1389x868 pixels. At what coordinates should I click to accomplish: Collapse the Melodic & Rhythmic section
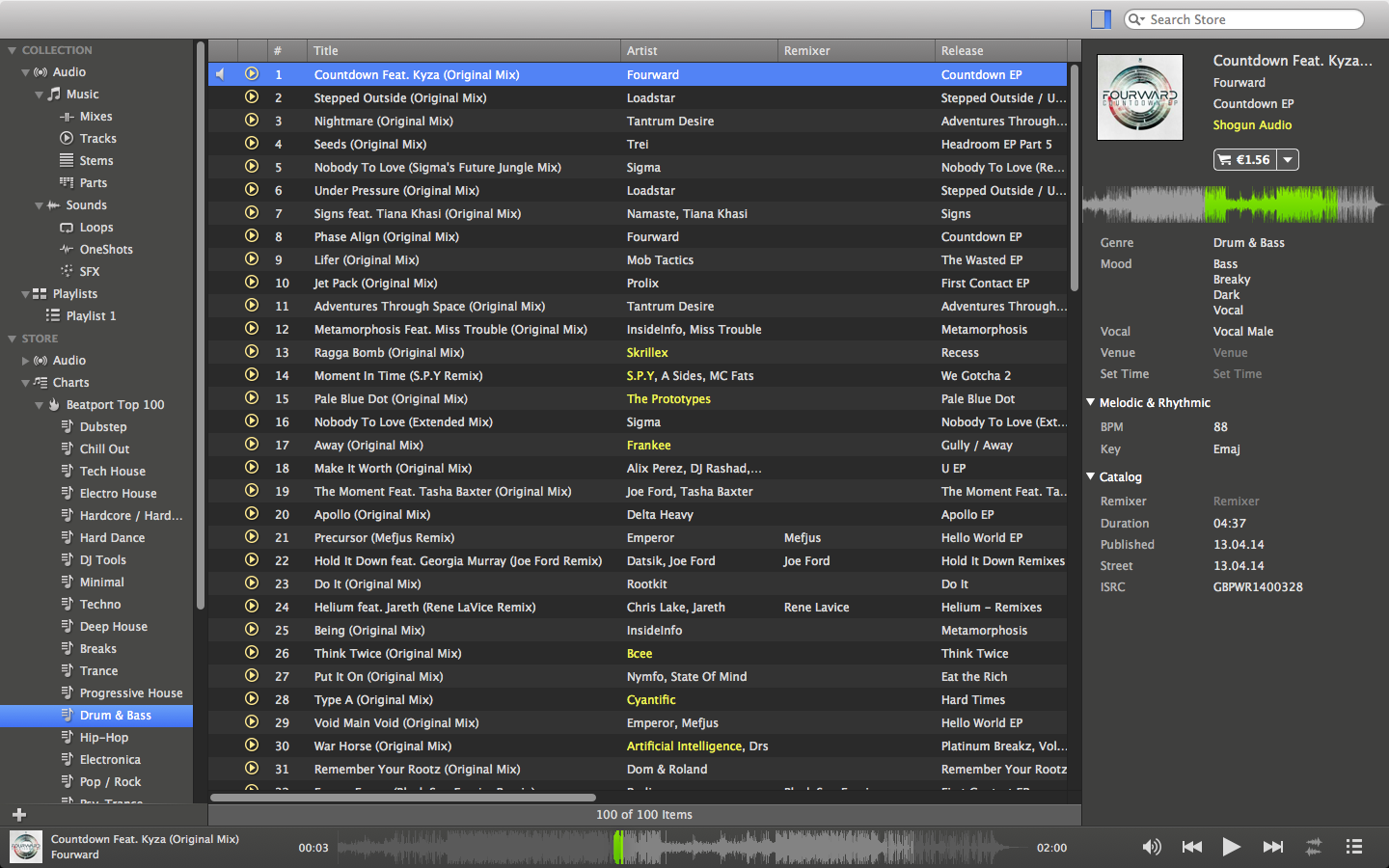1091,402
